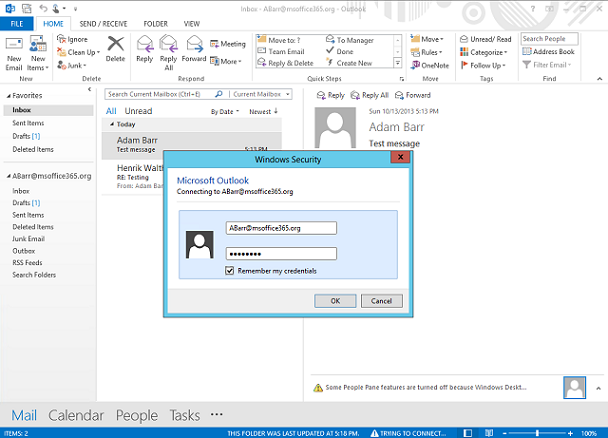Click the People Pane warning icon

tap(318, 388)
